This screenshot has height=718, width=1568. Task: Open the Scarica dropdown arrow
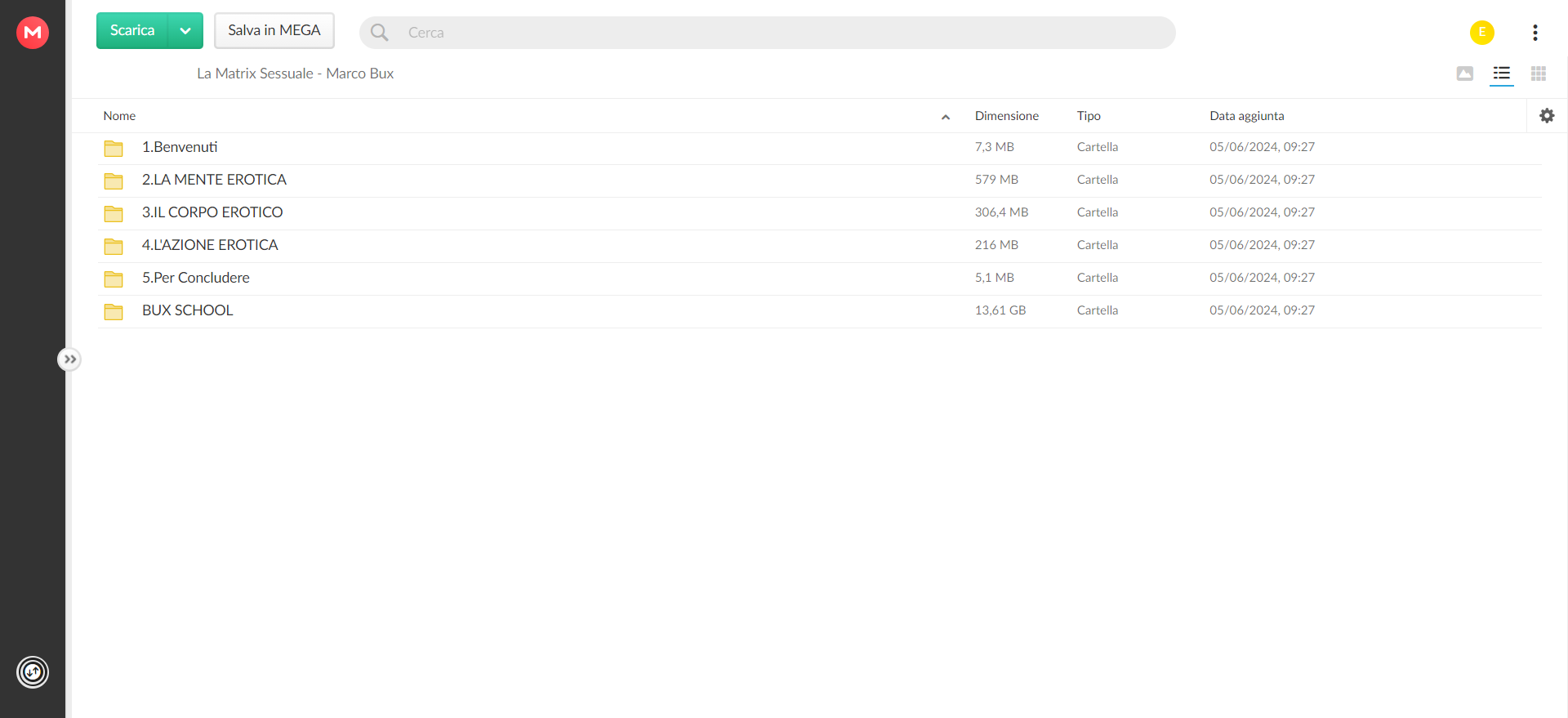185,30
